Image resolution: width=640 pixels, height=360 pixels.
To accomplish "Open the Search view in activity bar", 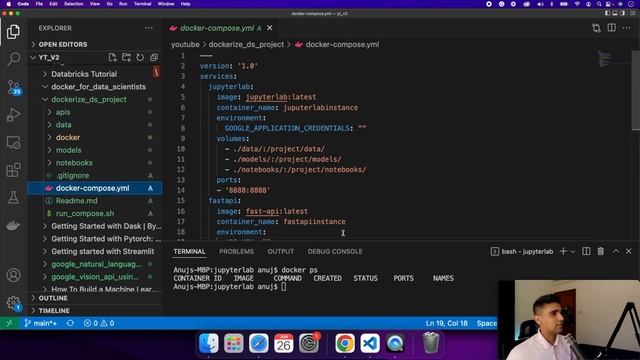I will point(13,59).
